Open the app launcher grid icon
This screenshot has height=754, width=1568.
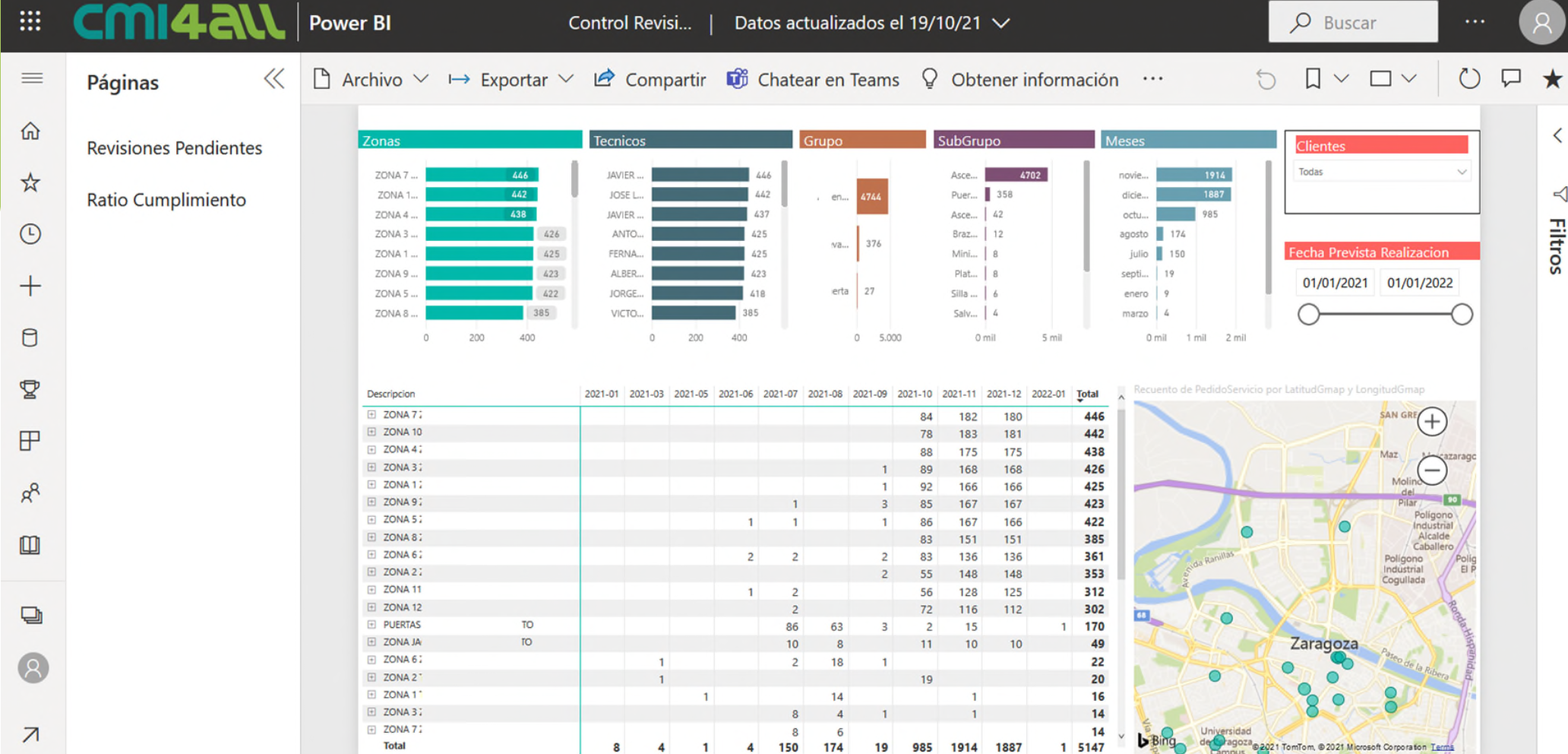[x=30, y=21]
